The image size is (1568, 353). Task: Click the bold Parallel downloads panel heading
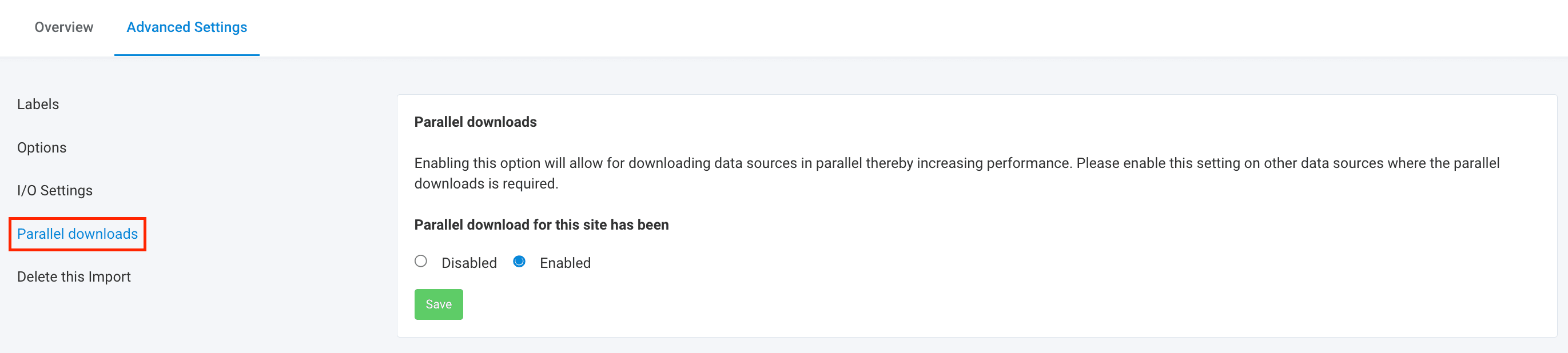coord(475,122)
